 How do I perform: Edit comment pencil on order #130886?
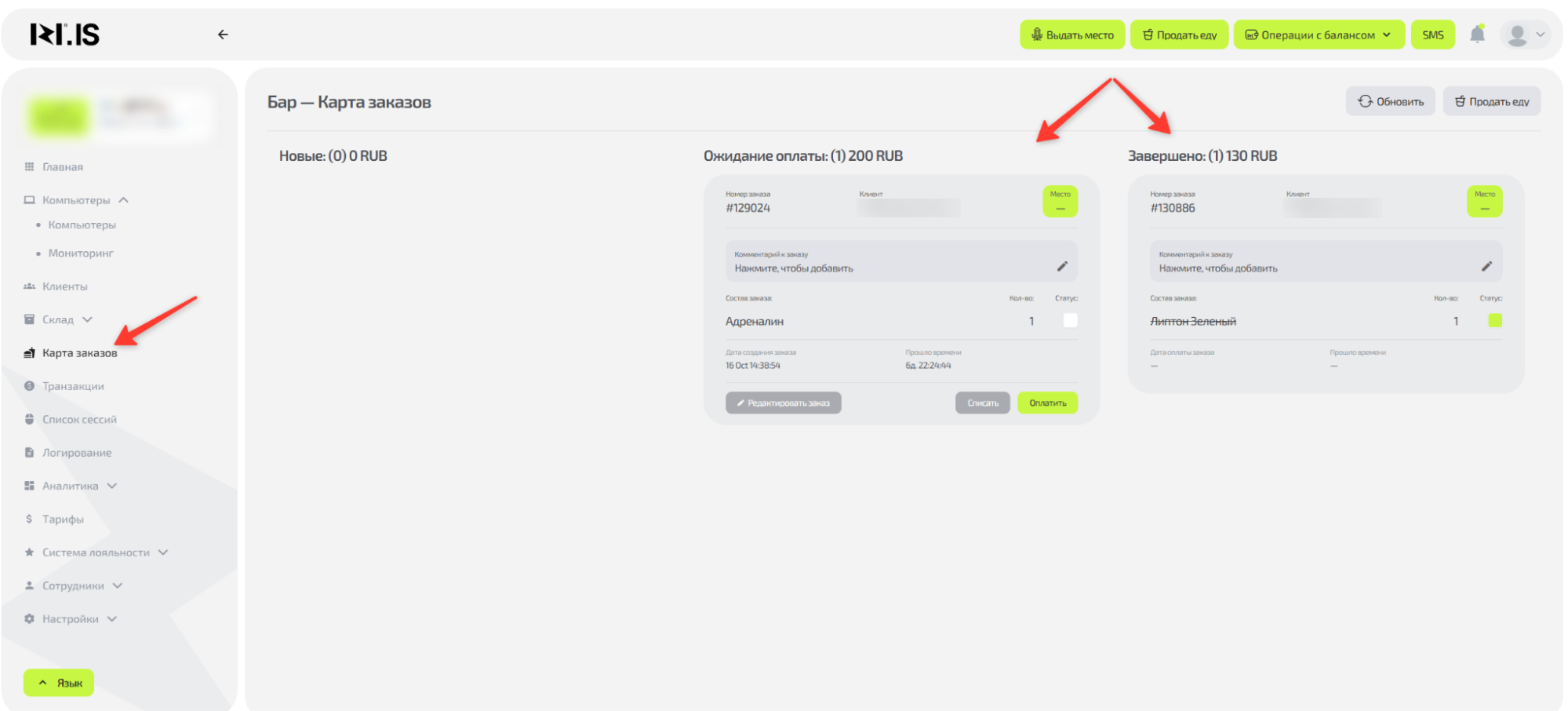point(1486,266)
